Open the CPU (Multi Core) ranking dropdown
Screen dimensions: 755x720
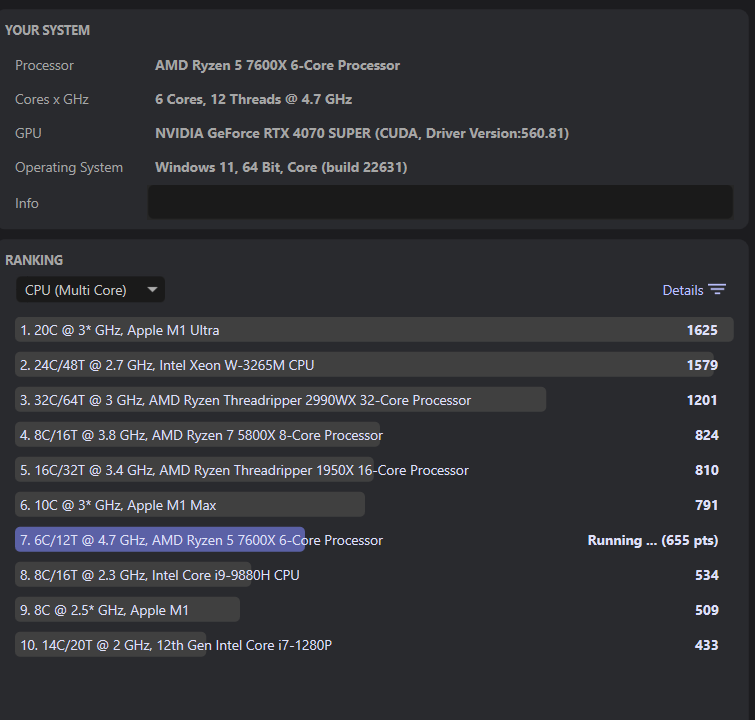point(91,290)
